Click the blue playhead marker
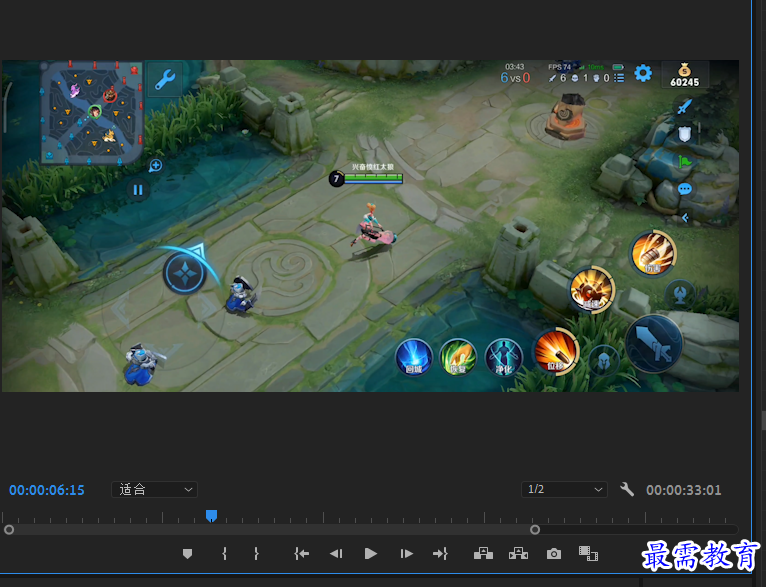This screenshot has width=766, height=587. pyautogui.click(x=211, y=515)
